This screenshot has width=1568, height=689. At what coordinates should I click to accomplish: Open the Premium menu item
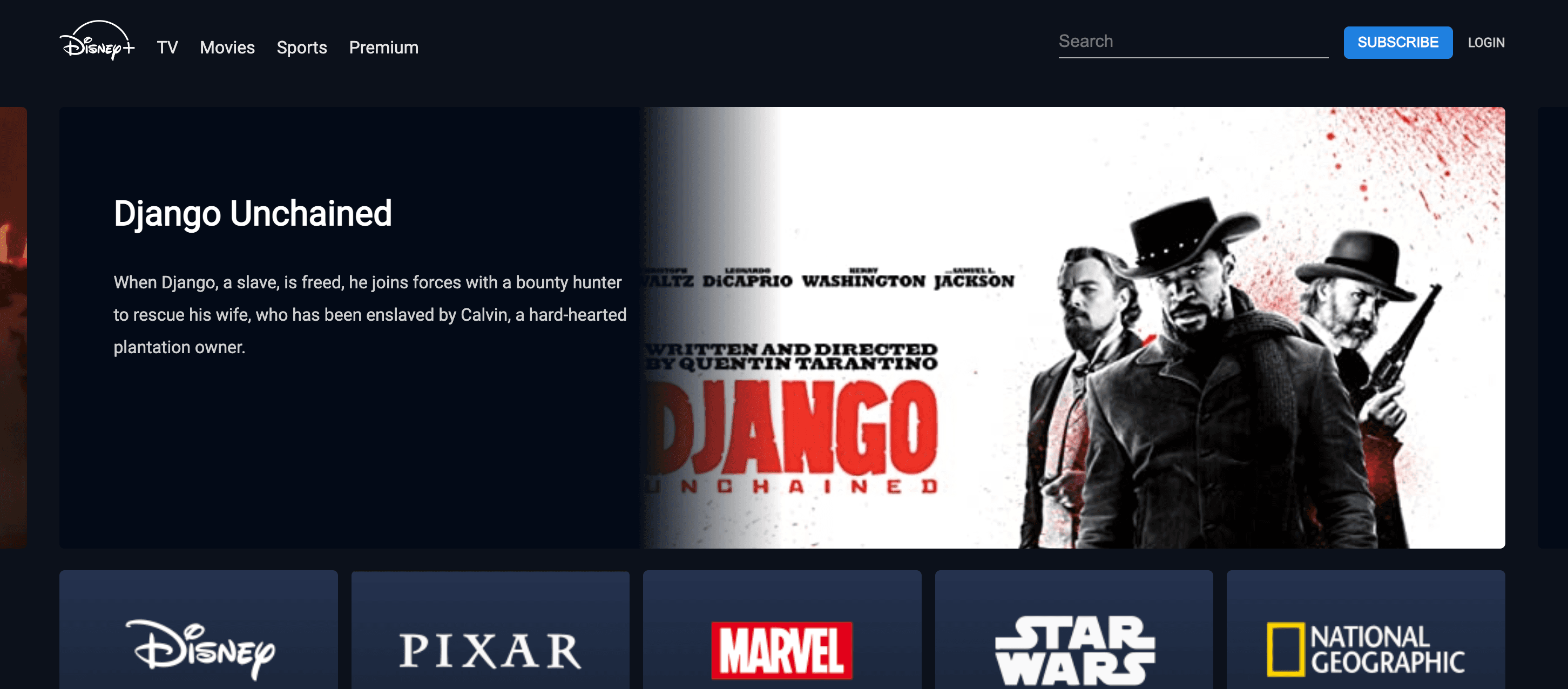[383, 48]
